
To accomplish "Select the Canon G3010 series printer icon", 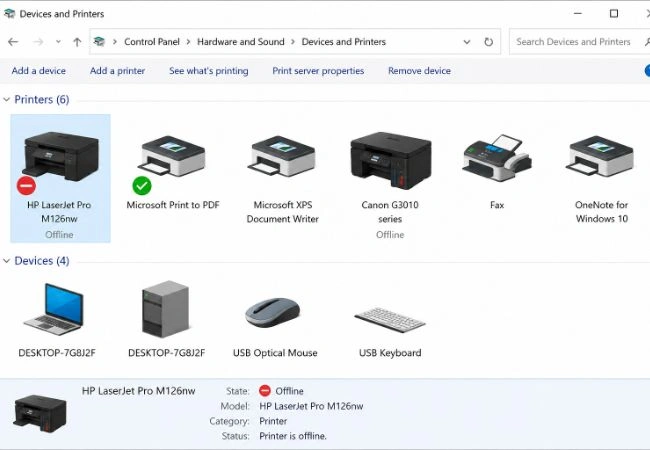I will click(x=390, y=160).
